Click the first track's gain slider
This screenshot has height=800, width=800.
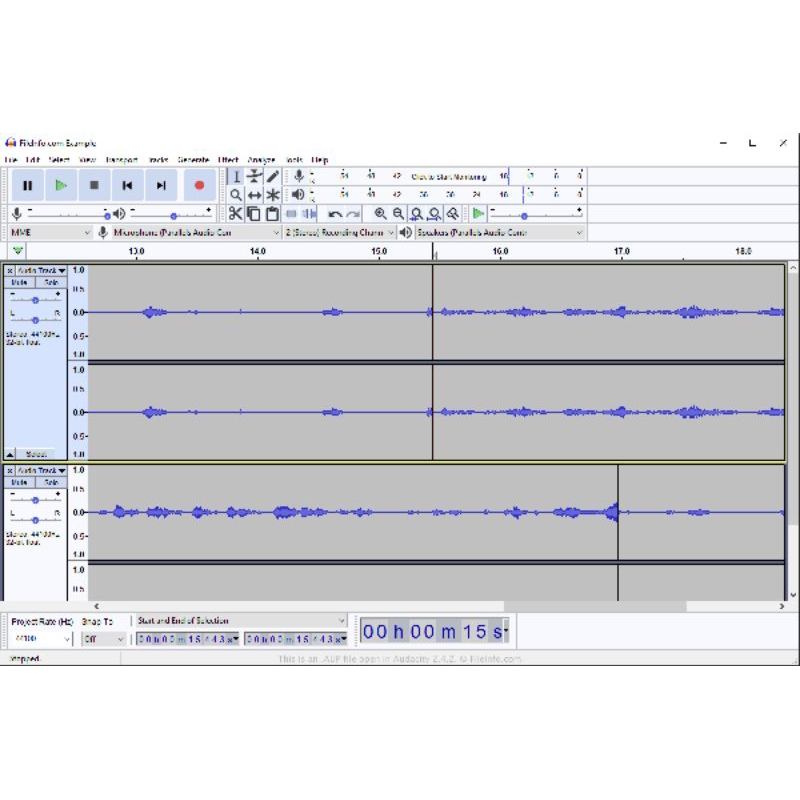(35, 299)
